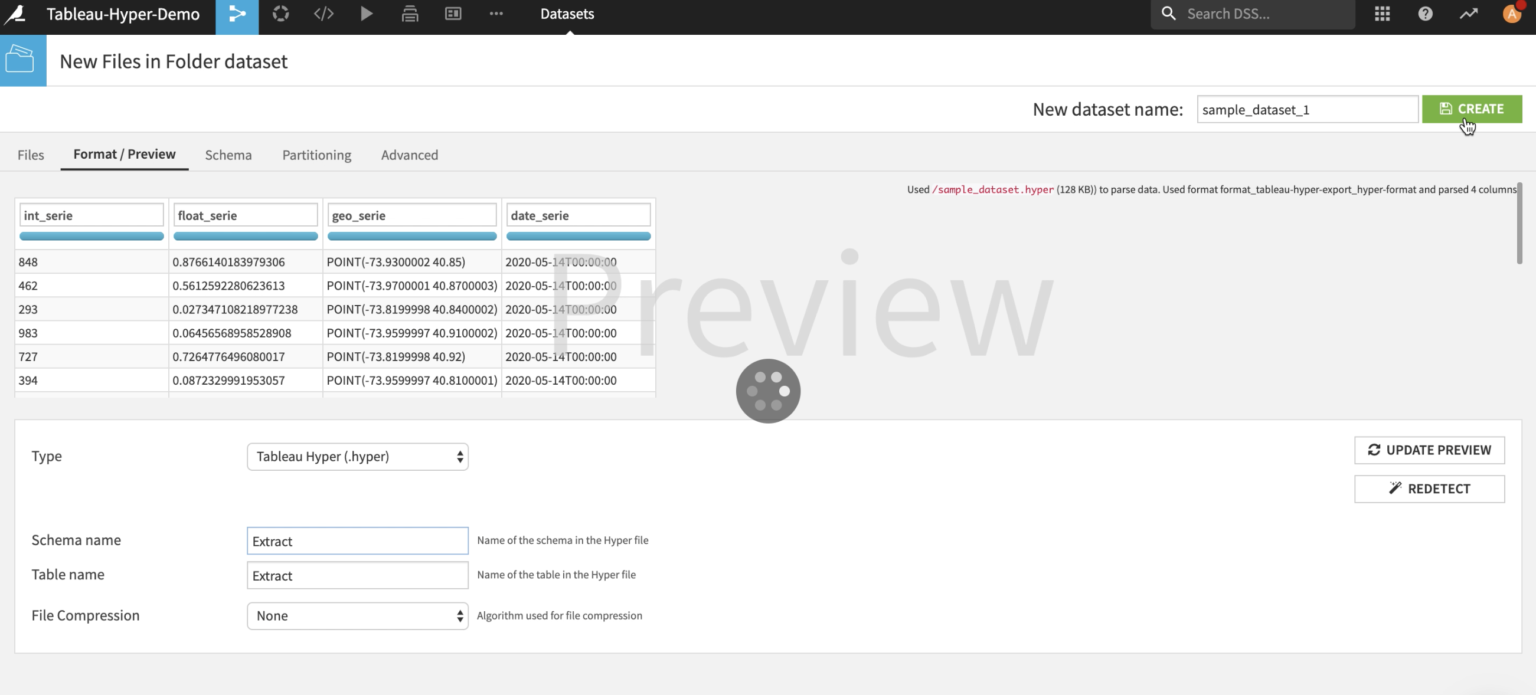Click the blue quality bar under float_serie
Image resolution: width=1536 pixels, height=695 pixels.
click(x=245, y=236)
